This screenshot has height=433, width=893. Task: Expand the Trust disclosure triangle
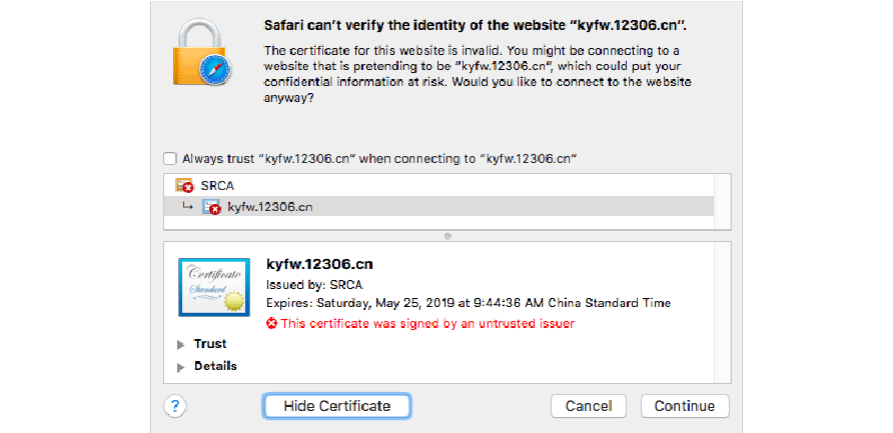coord(181,344)
